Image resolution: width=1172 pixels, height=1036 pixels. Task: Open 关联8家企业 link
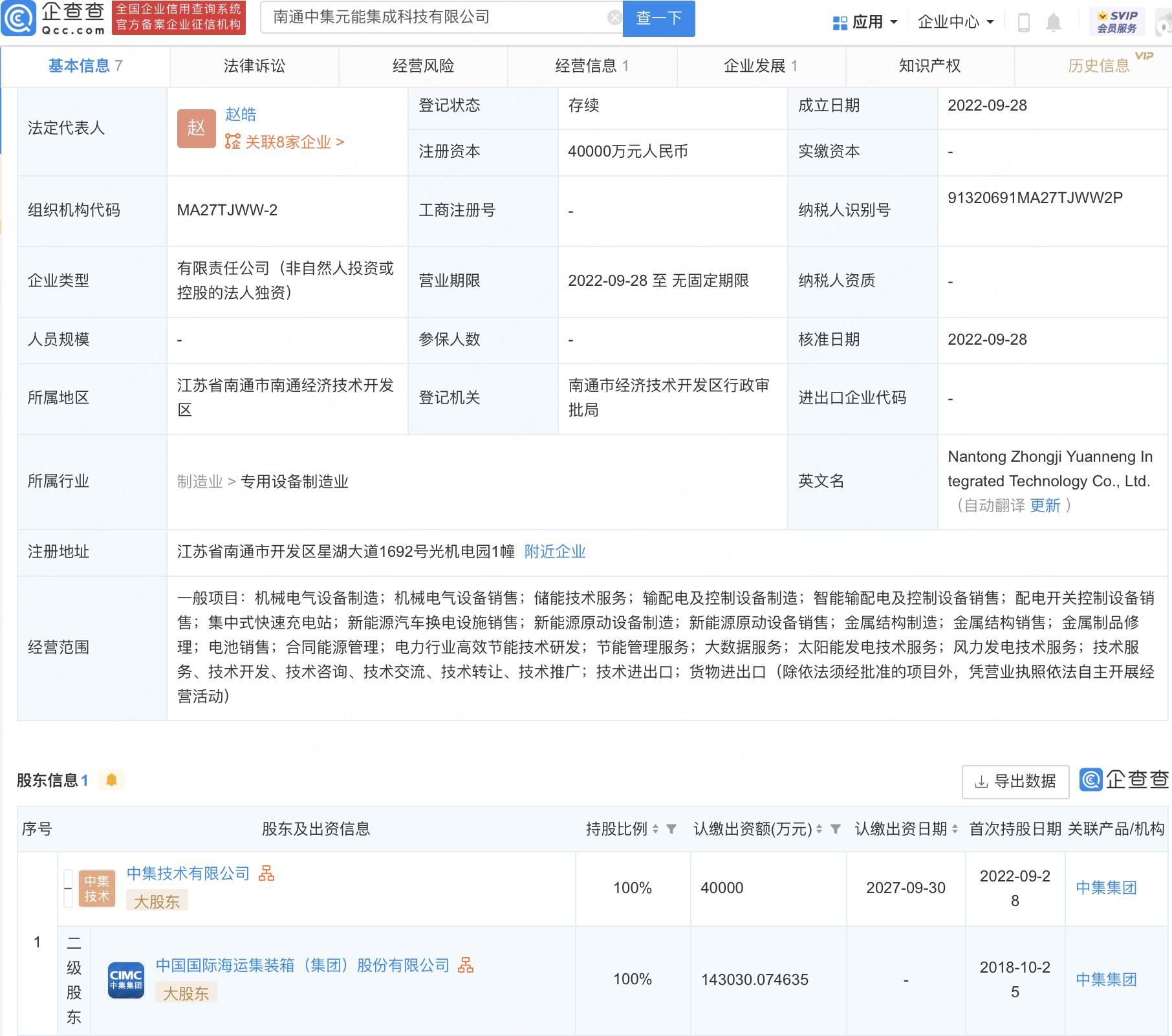pos(294,142)
